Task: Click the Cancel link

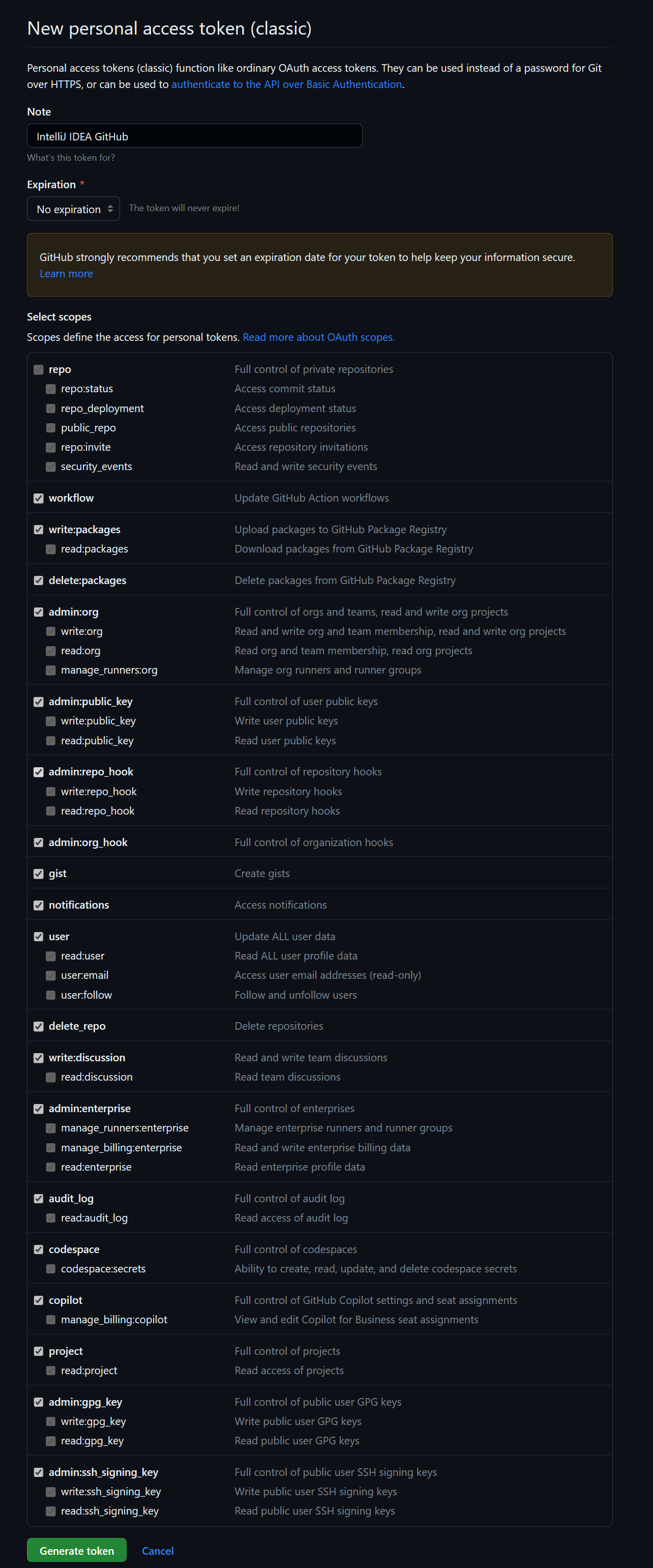Action: pyautogui.click(x=158, y=1551)
